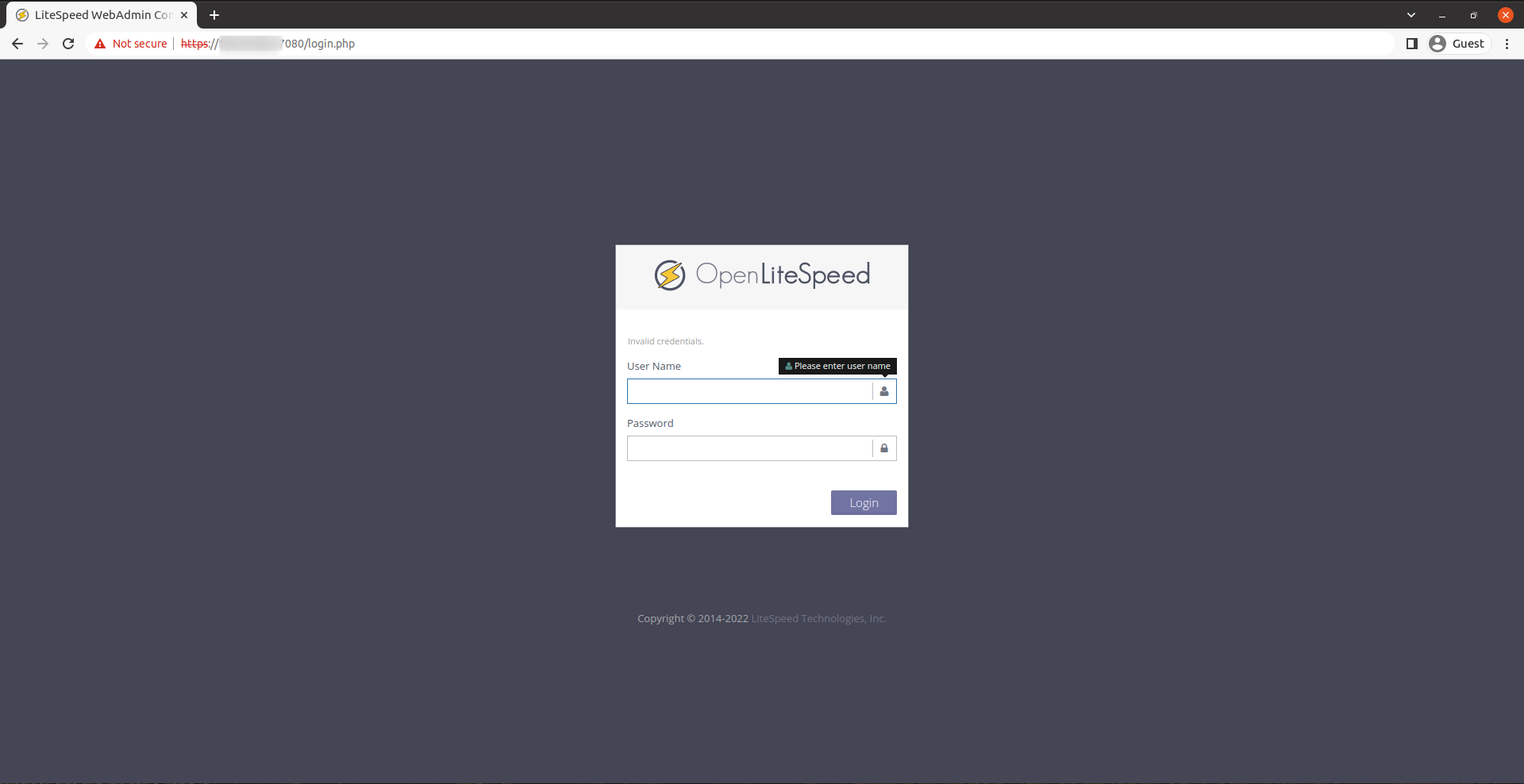Click the lock icon in the Password field

[884, 448]
